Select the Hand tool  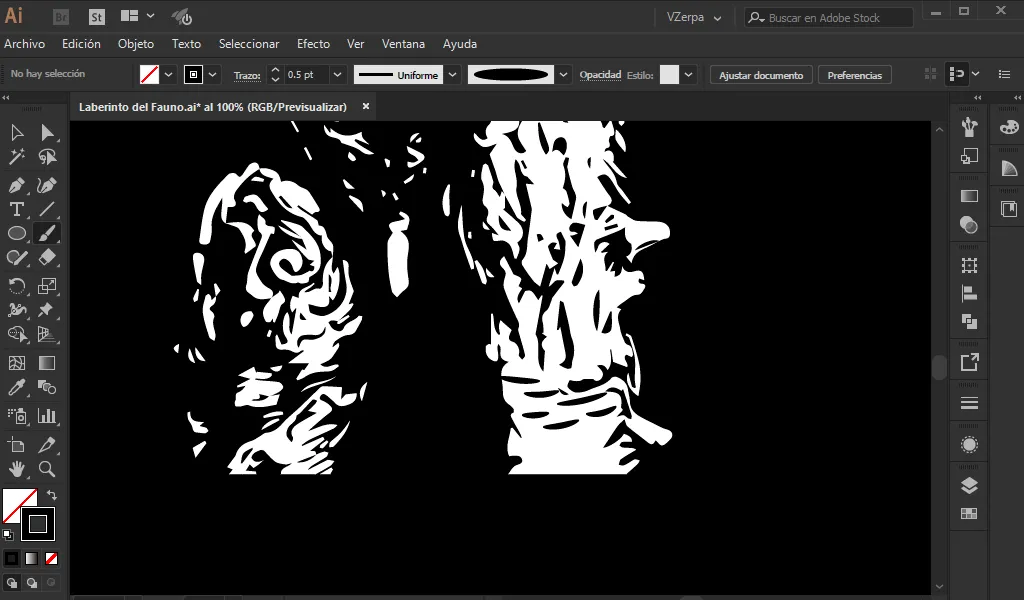click(17, 469)
